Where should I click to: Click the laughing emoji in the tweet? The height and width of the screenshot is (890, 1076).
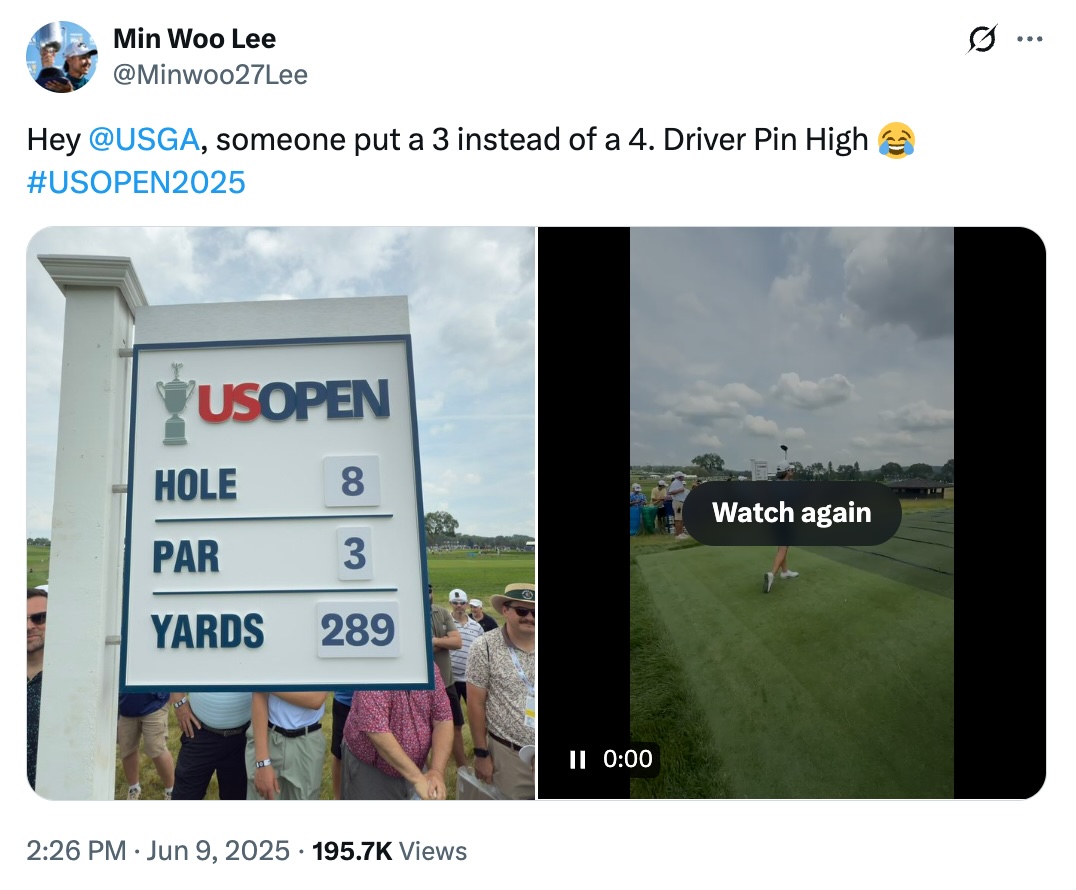(x=896, y=140)
